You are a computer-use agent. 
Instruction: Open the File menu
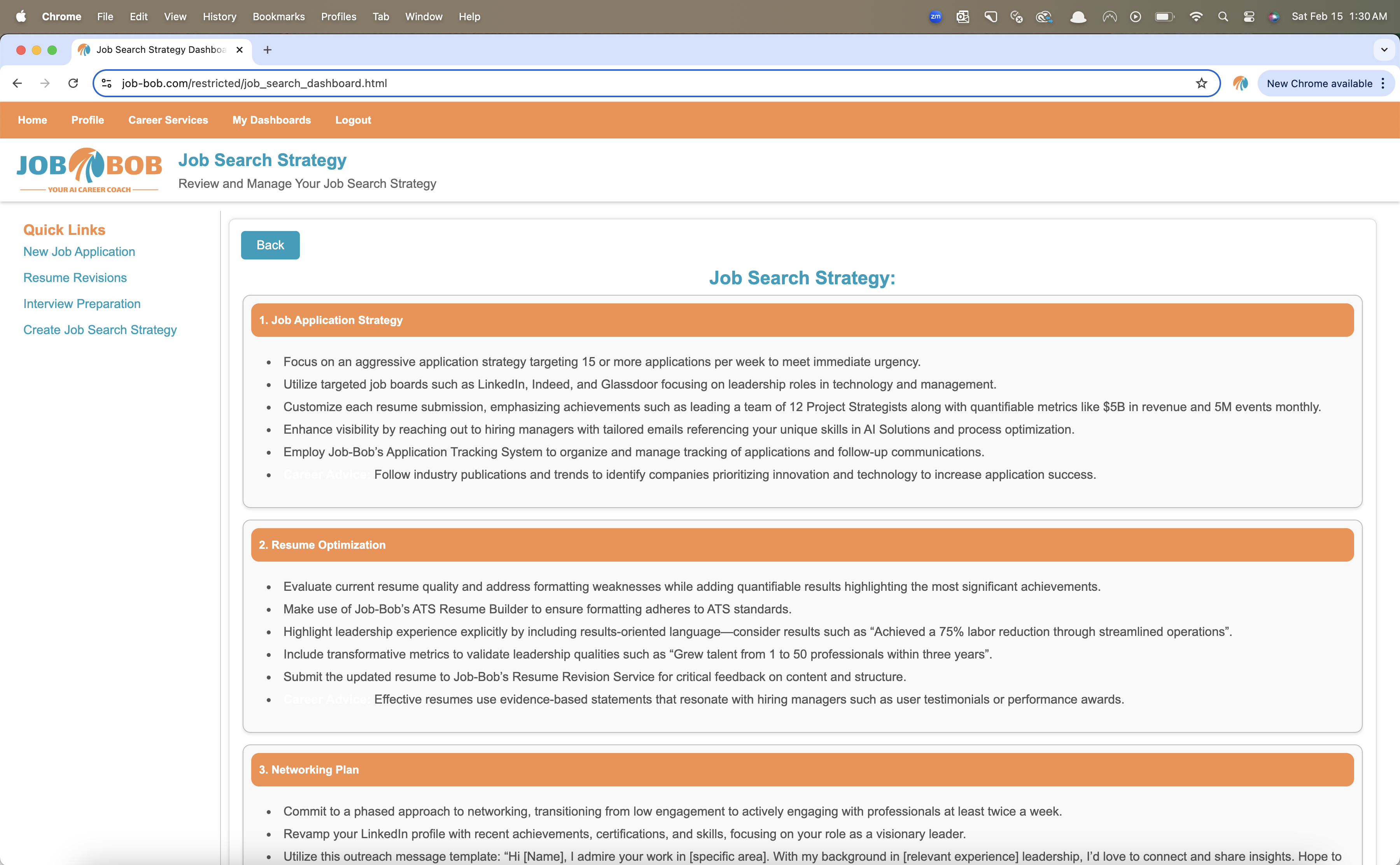click(x=105, y=17)
